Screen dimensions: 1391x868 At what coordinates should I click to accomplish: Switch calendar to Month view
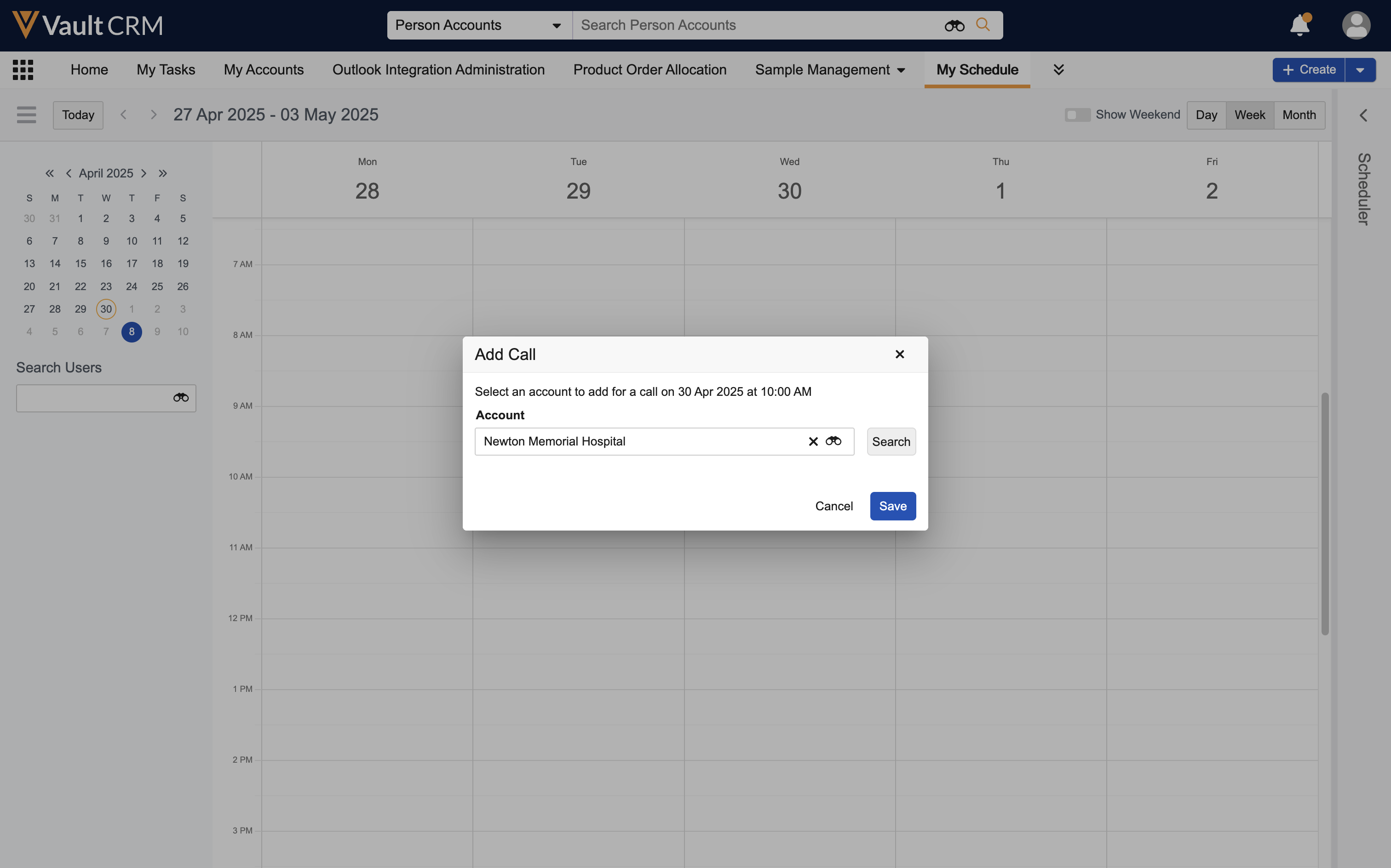1299,115
